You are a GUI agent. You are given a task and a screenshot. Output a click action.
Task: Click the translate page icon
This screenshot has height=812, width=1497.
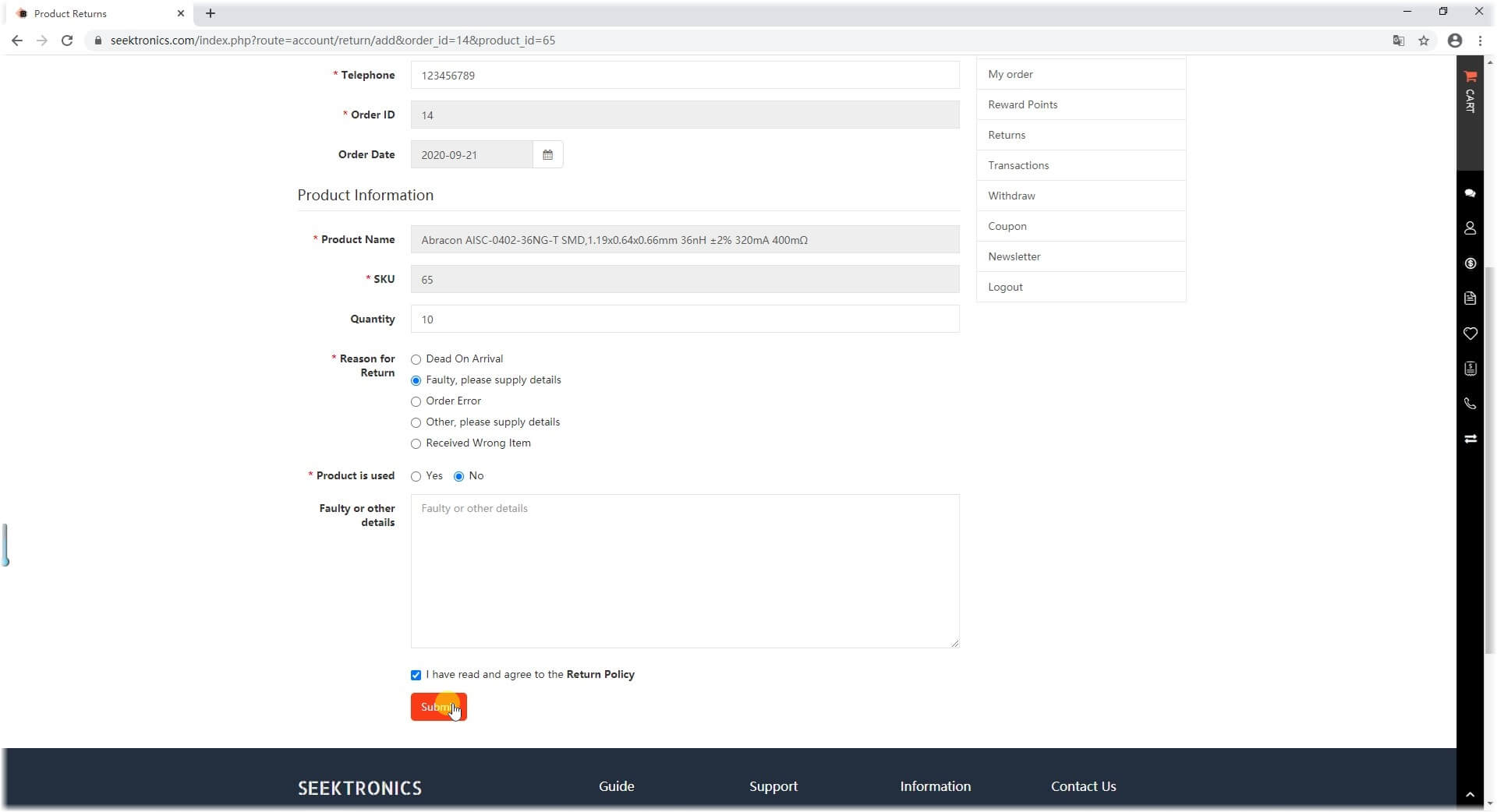(x=1399, y=41)
